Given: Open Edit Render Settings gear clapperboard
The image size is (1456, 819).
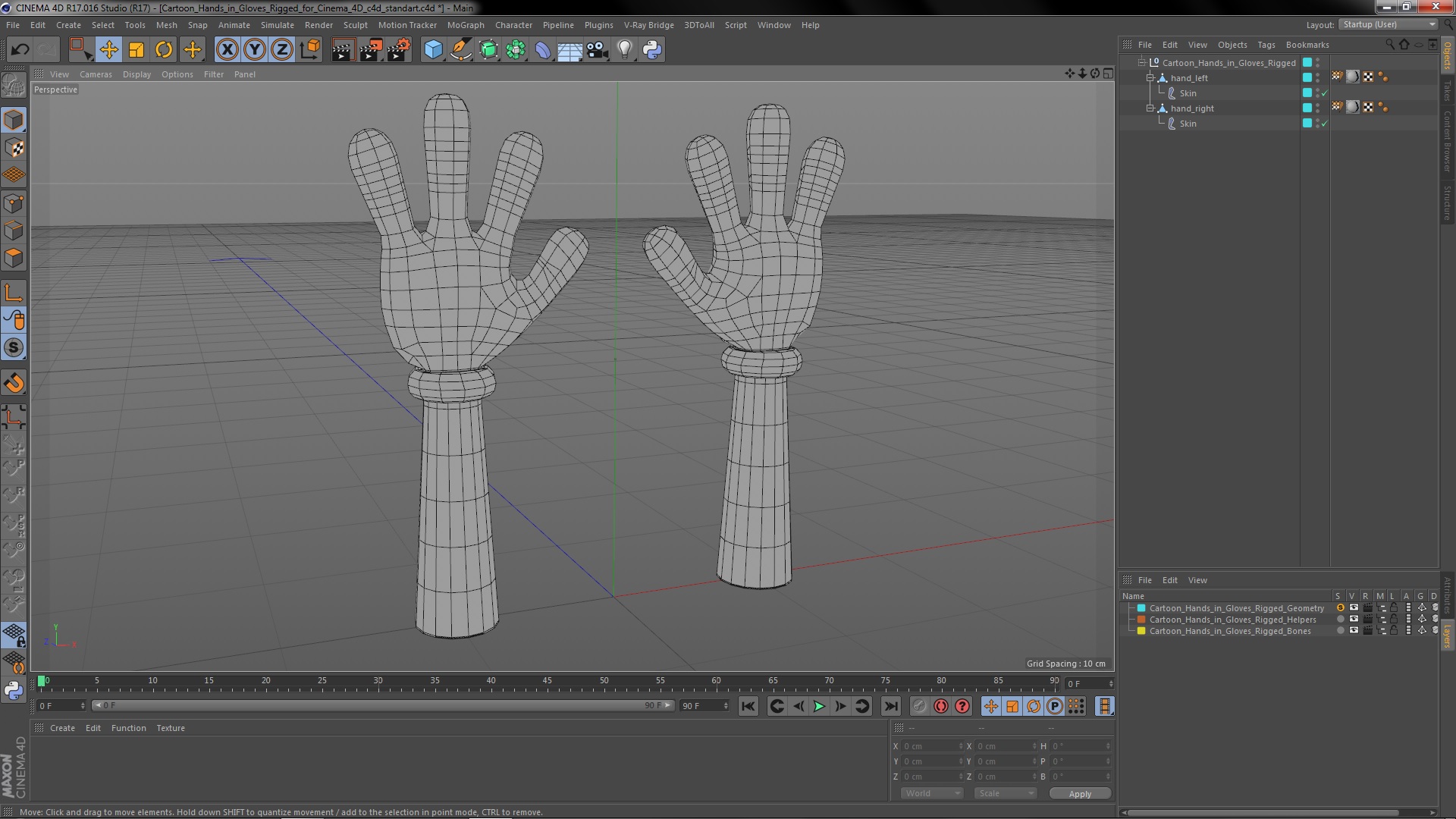Looking at the screenshot, I should pos(399,50).
